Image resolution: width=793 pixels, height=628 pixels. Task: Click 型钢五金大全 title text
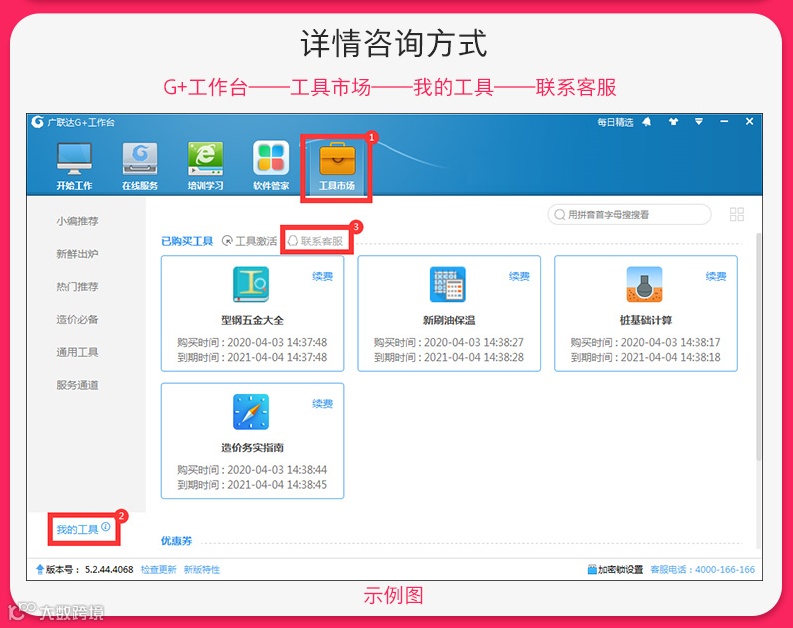[x=252, y=320]
